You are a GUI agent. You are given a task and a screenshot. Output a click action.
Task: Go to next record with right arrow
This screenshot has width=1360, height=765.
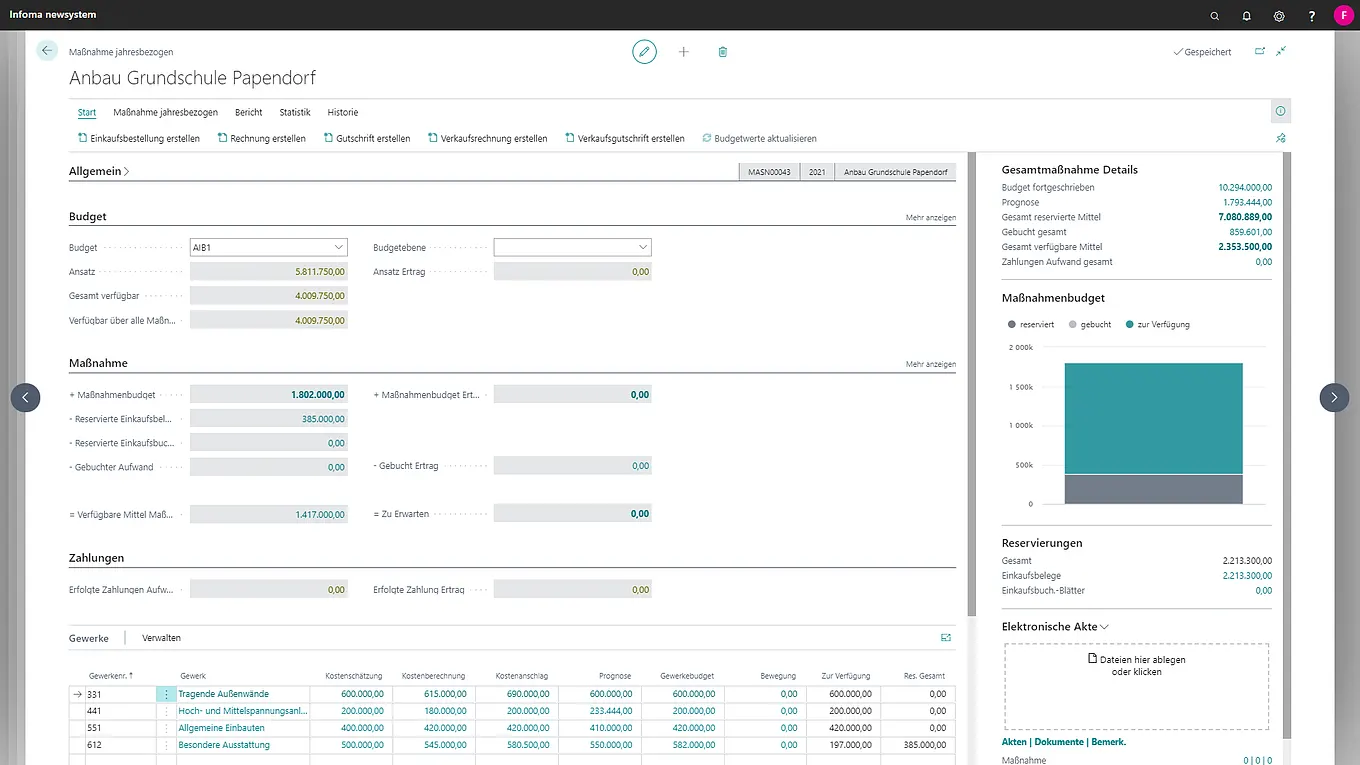(x=1334, y=398)
